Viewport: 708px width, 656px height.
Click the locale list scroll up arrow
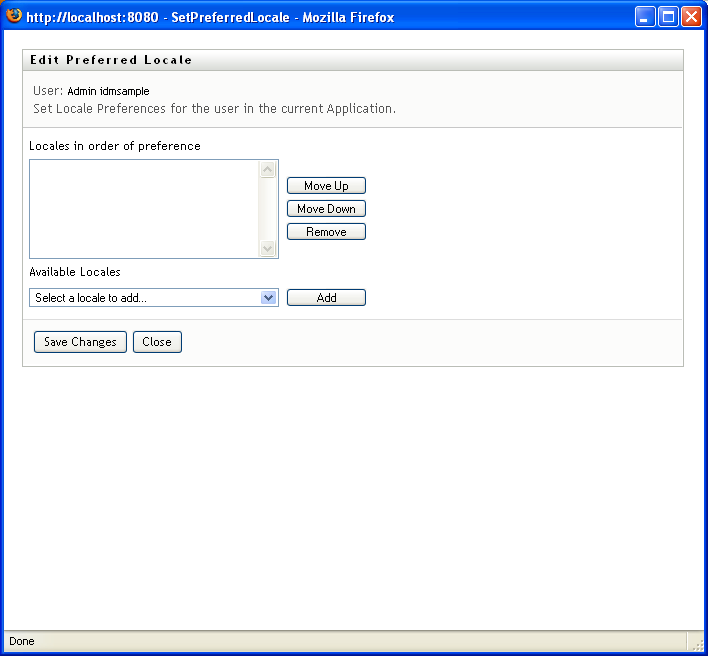point(268,170)
